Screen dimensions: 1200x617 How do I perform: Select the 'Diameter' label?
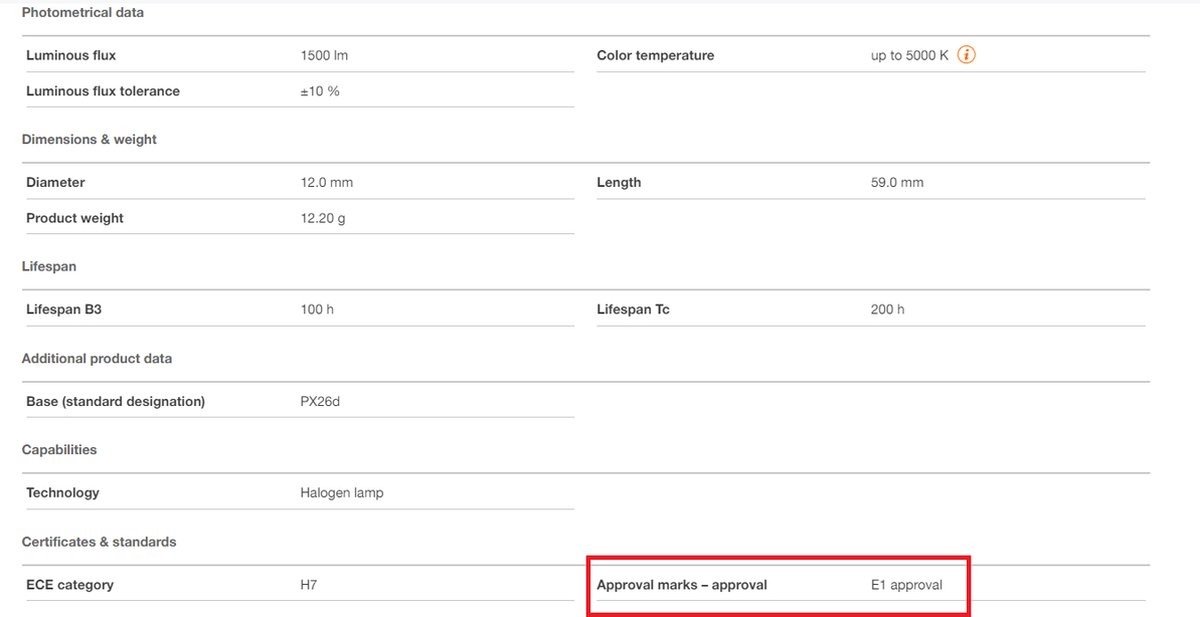point(55,183)
